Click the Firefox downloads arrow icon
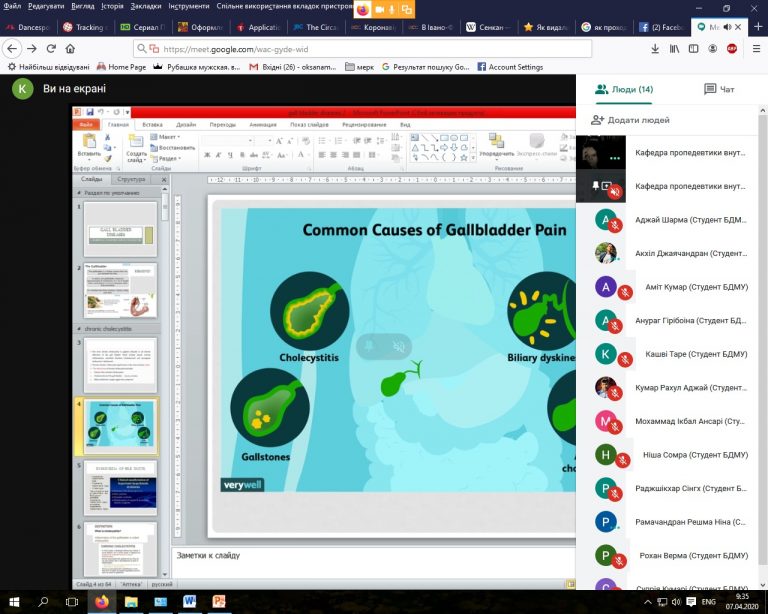 coord(655,48)
